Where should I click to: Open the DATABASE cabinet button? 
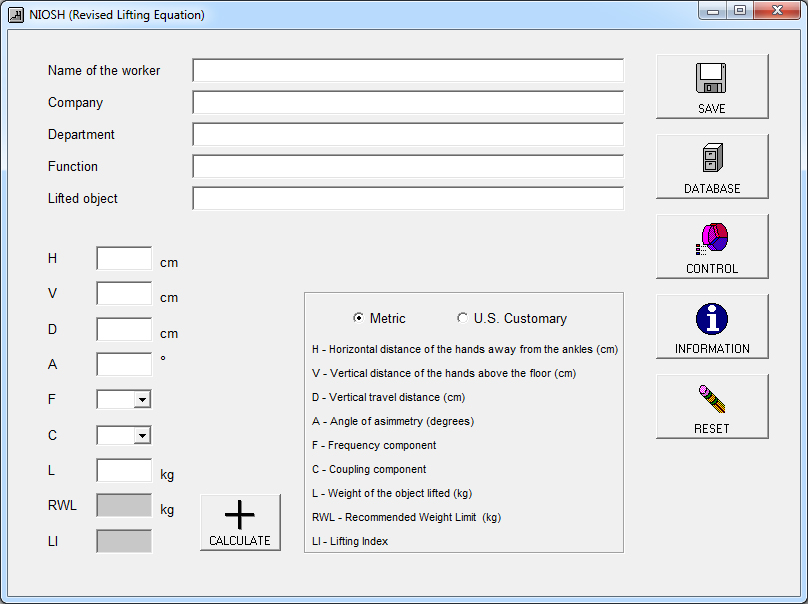(712, 166)
